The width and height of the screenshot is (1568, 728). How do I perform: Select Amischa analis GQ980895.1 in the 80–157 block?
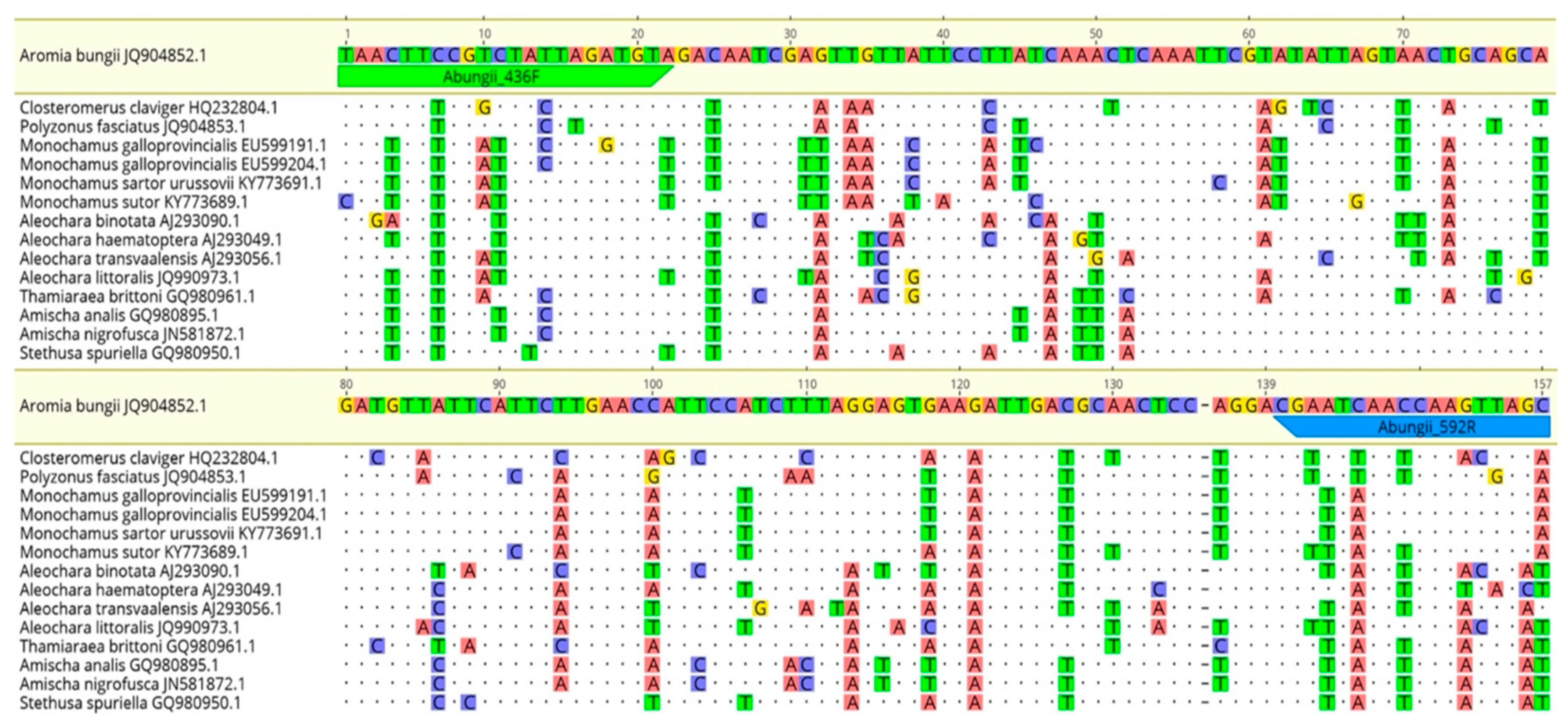[118, 666]
